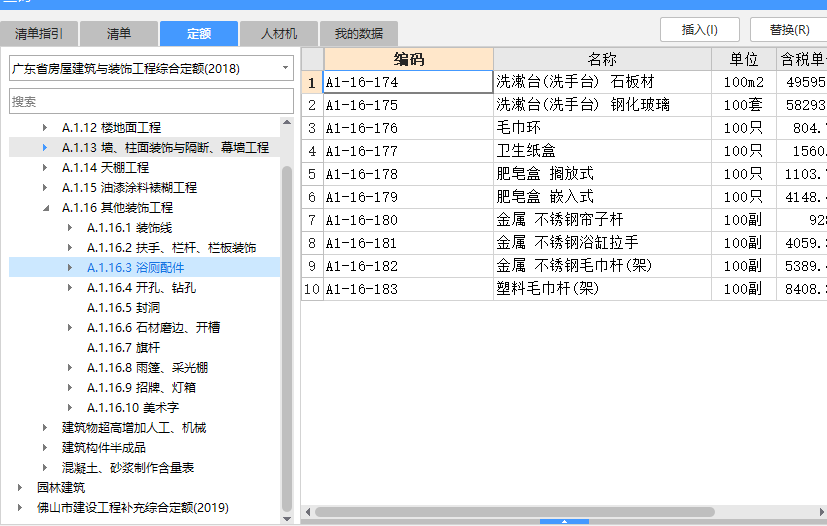Select code cell A1-16-177
Viewport: 827px width, 526px height.
tap(408, 151)
